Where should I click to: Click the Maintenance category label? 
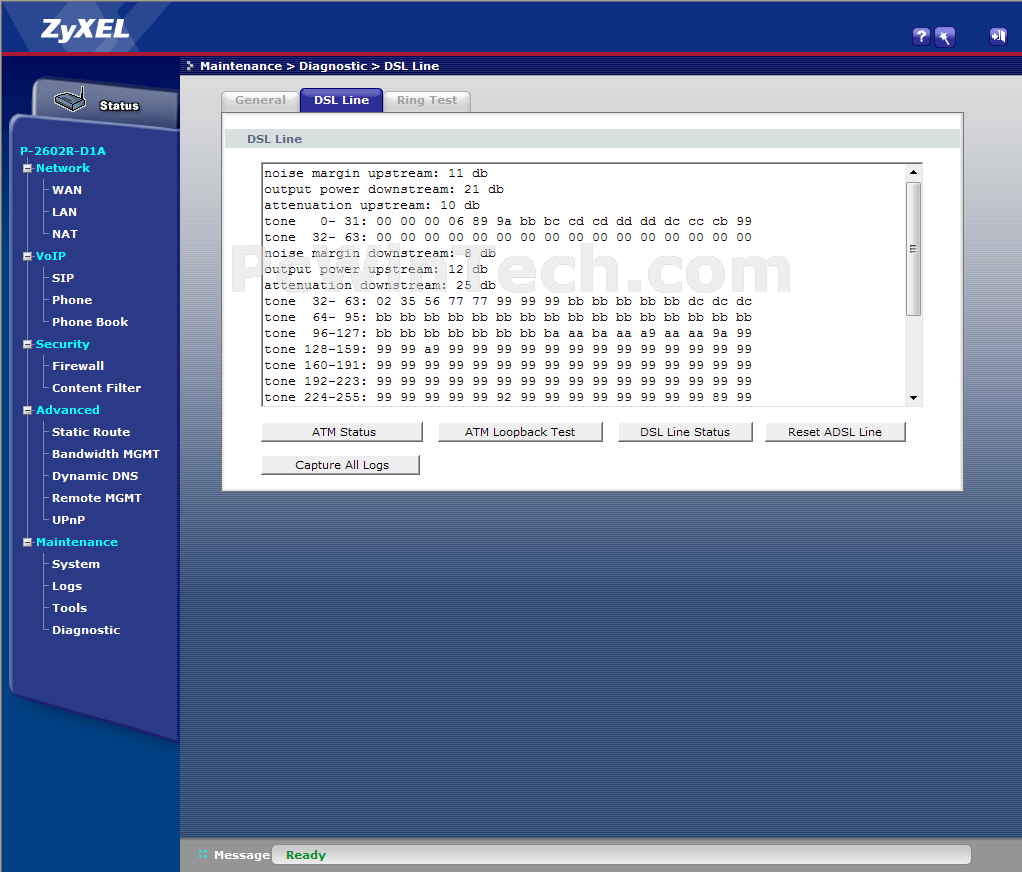[77, 542]
